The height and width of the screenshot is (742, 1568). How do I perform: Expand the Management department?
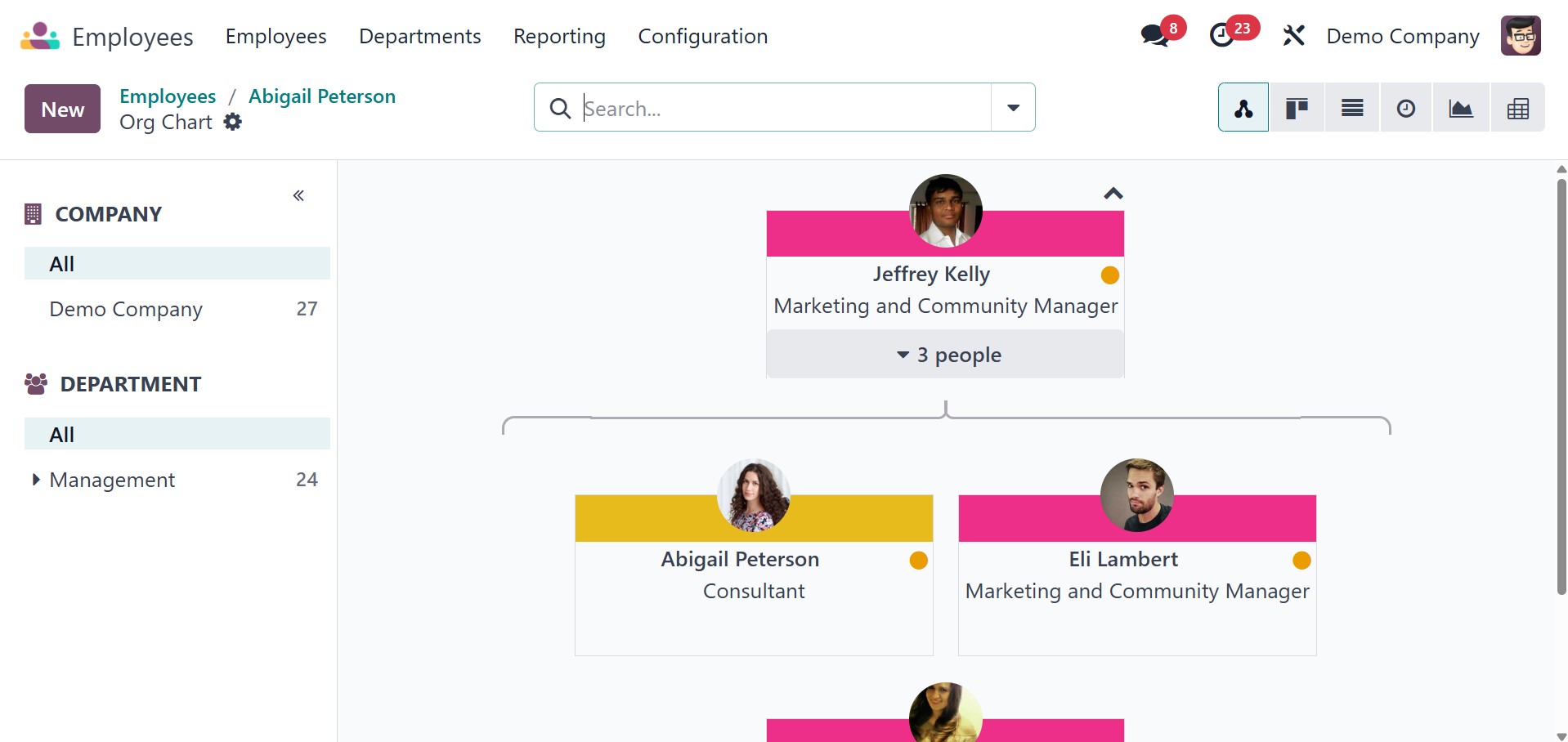(35, 480)
